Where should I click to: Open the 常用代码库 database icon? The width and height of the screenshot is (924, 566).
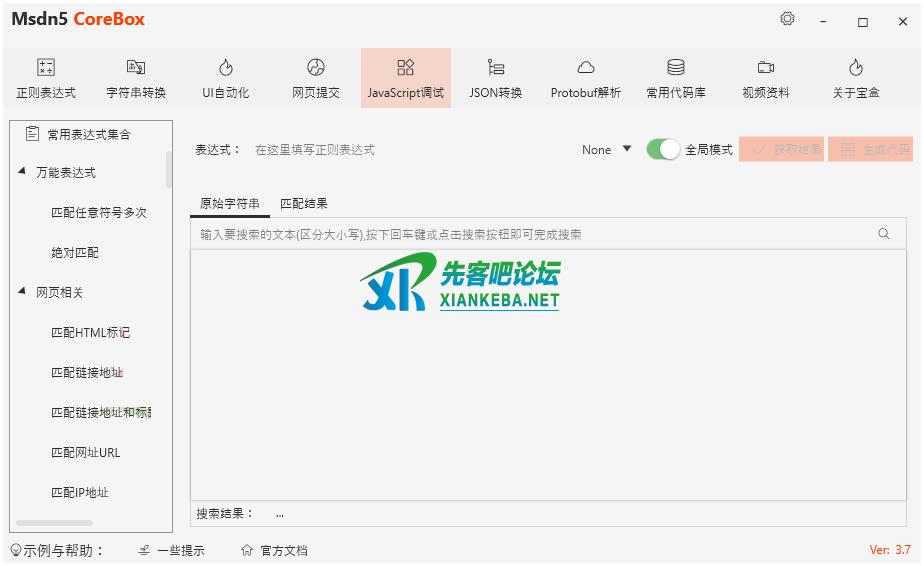pyautogui.click(x=676, y=68)
